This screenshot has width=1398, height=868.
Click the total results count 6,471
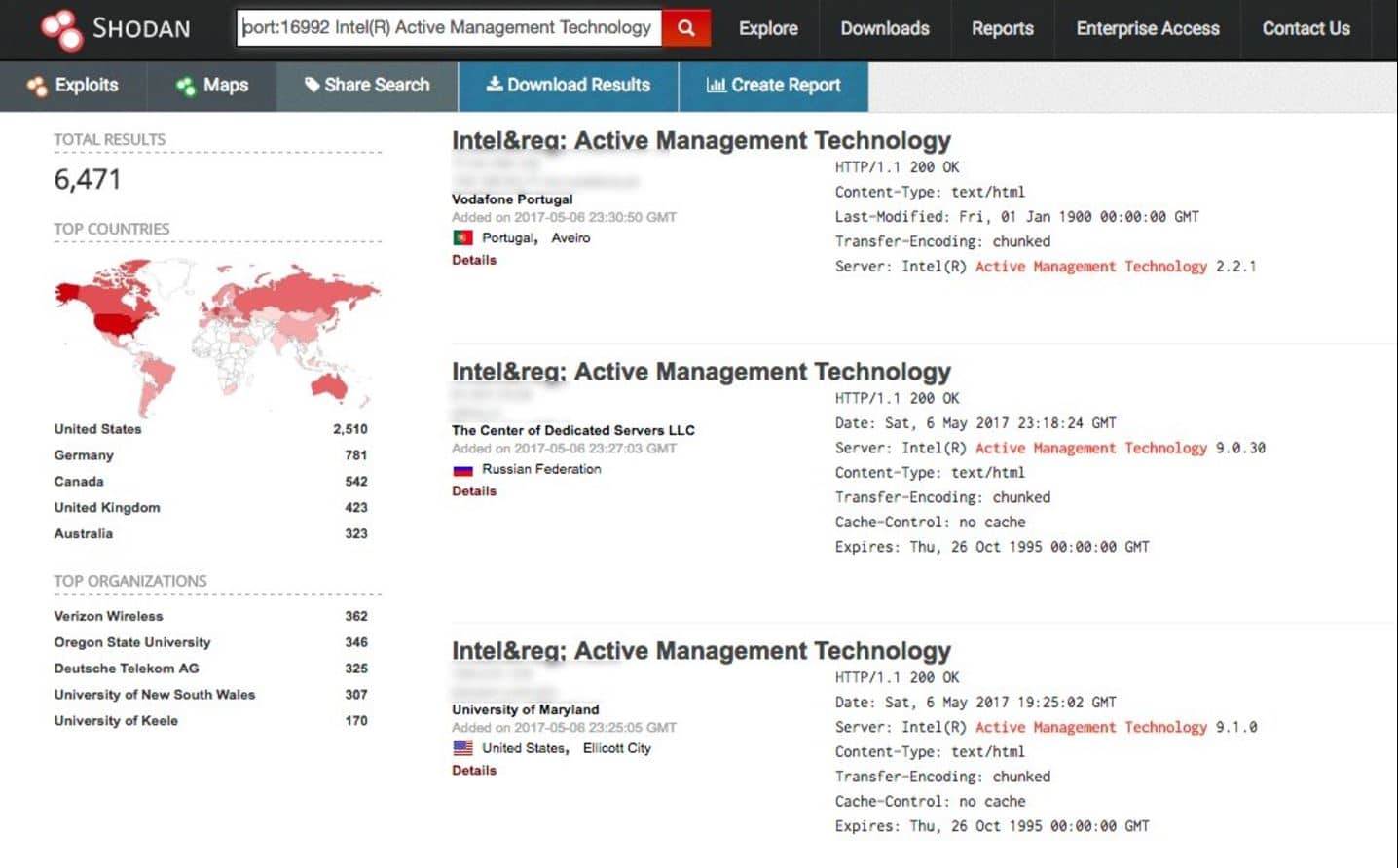88,180
